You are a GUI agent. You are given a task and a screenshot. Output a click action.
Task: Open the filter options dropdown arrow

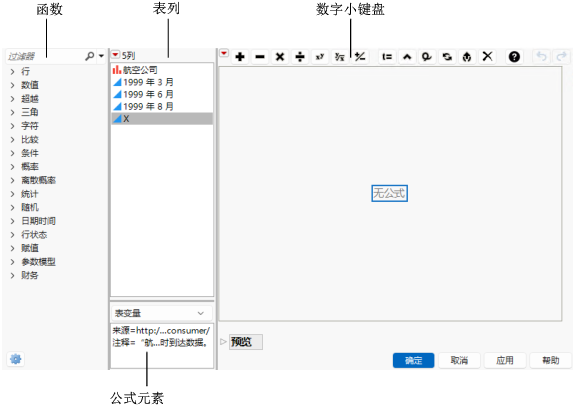tap(101, 56)
